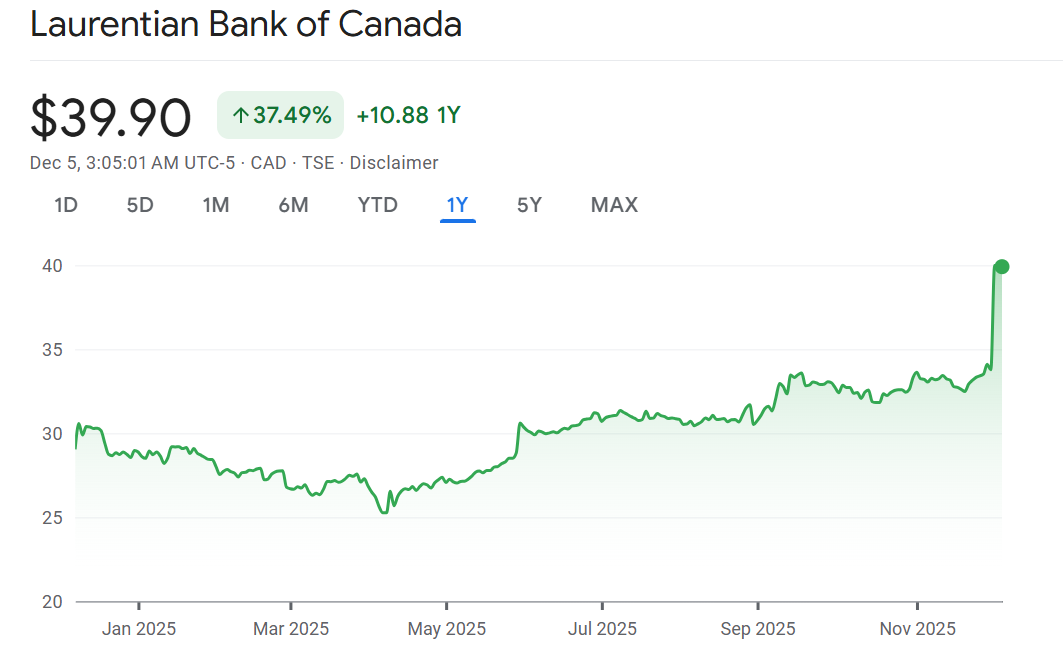This screenshot has height=655, width=1063.
Task: Click the Laurentian Bank of Canada title
Action: [x=246, y=25]
